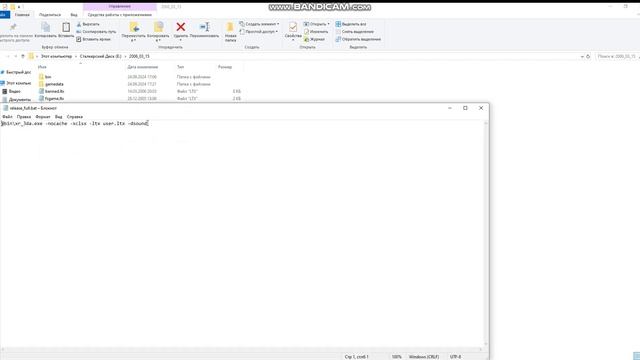Choose Вставить ярлык in the ribbon
Screen dimensions: 640x360
coord(93,39)
